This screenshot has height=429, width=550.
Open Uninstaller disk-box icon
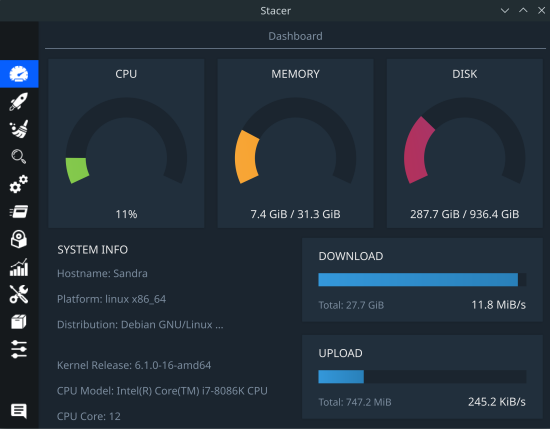pos(19,239)
